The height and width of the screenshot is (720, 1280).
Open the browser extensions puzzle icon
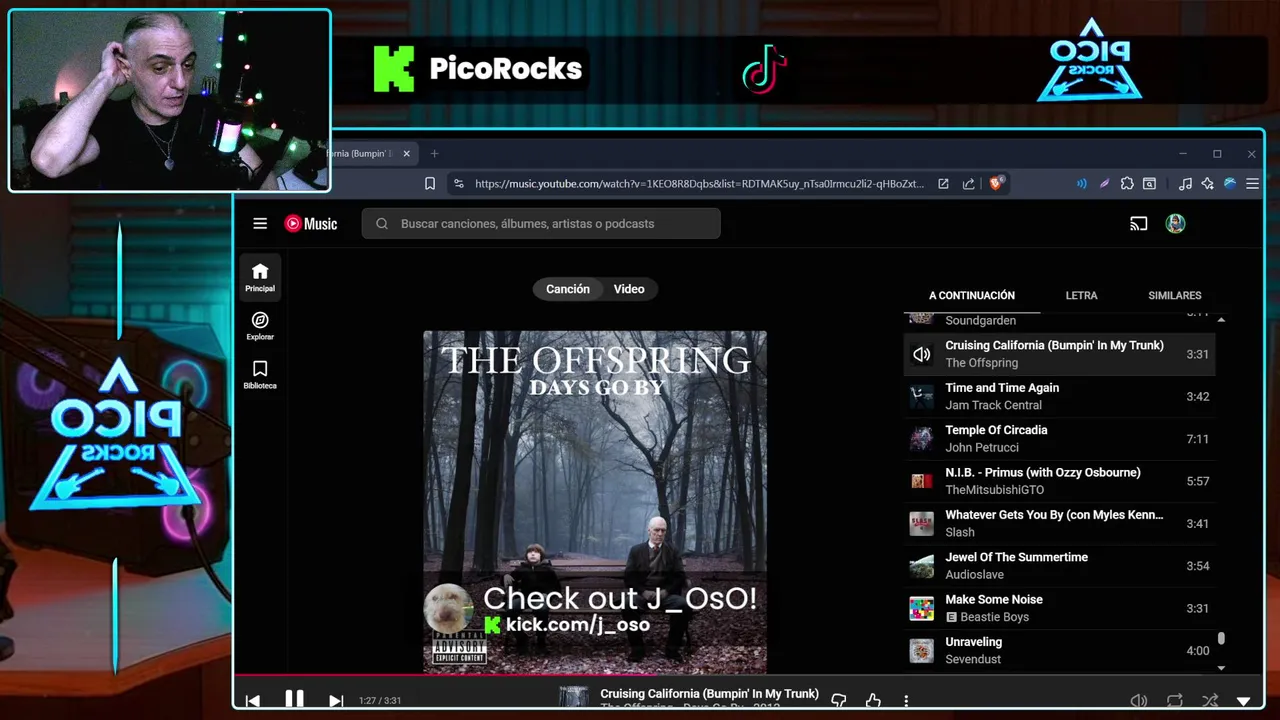pyautogui.click(x=1127, y=184)
